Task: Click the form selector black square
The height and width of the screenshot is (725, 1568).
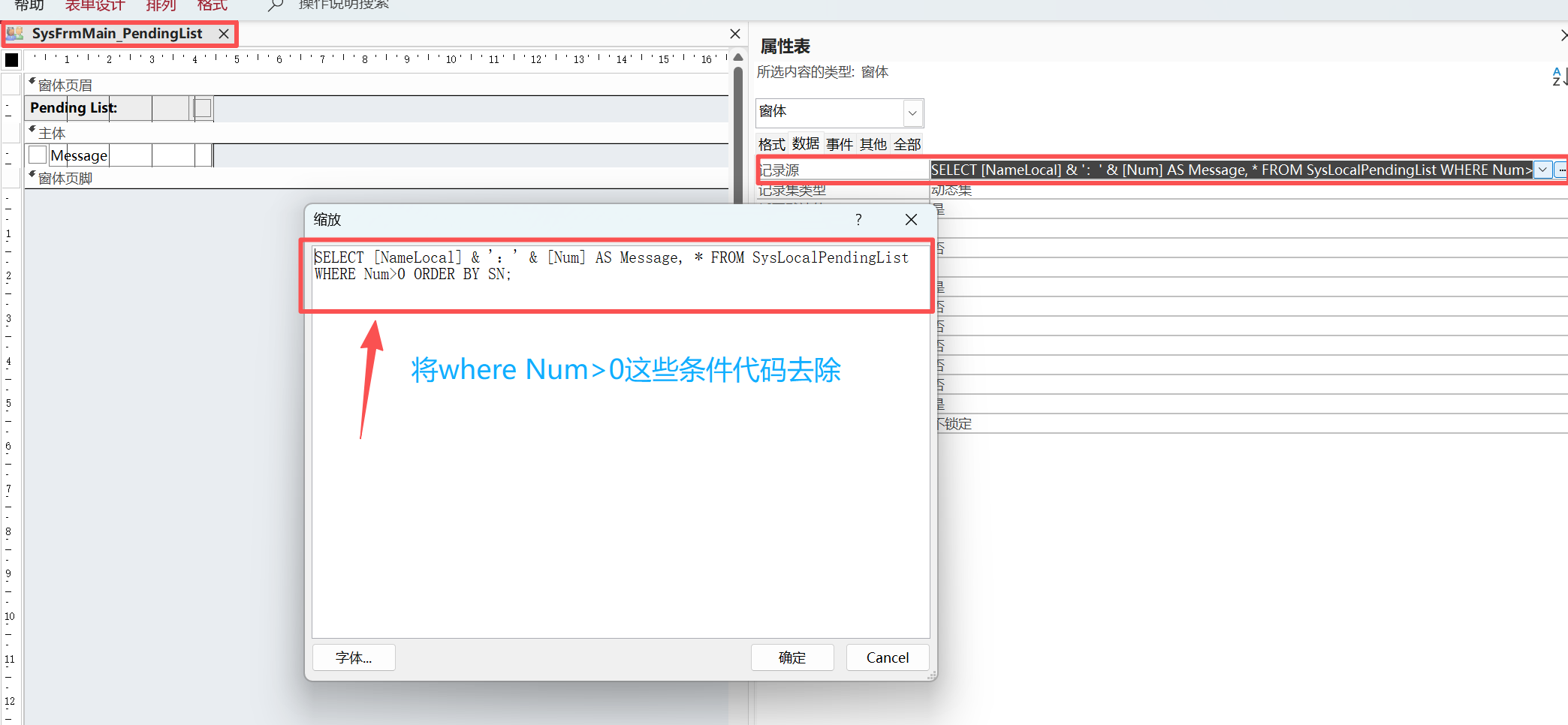Action: pyautogui.click(x=12, y=60)
